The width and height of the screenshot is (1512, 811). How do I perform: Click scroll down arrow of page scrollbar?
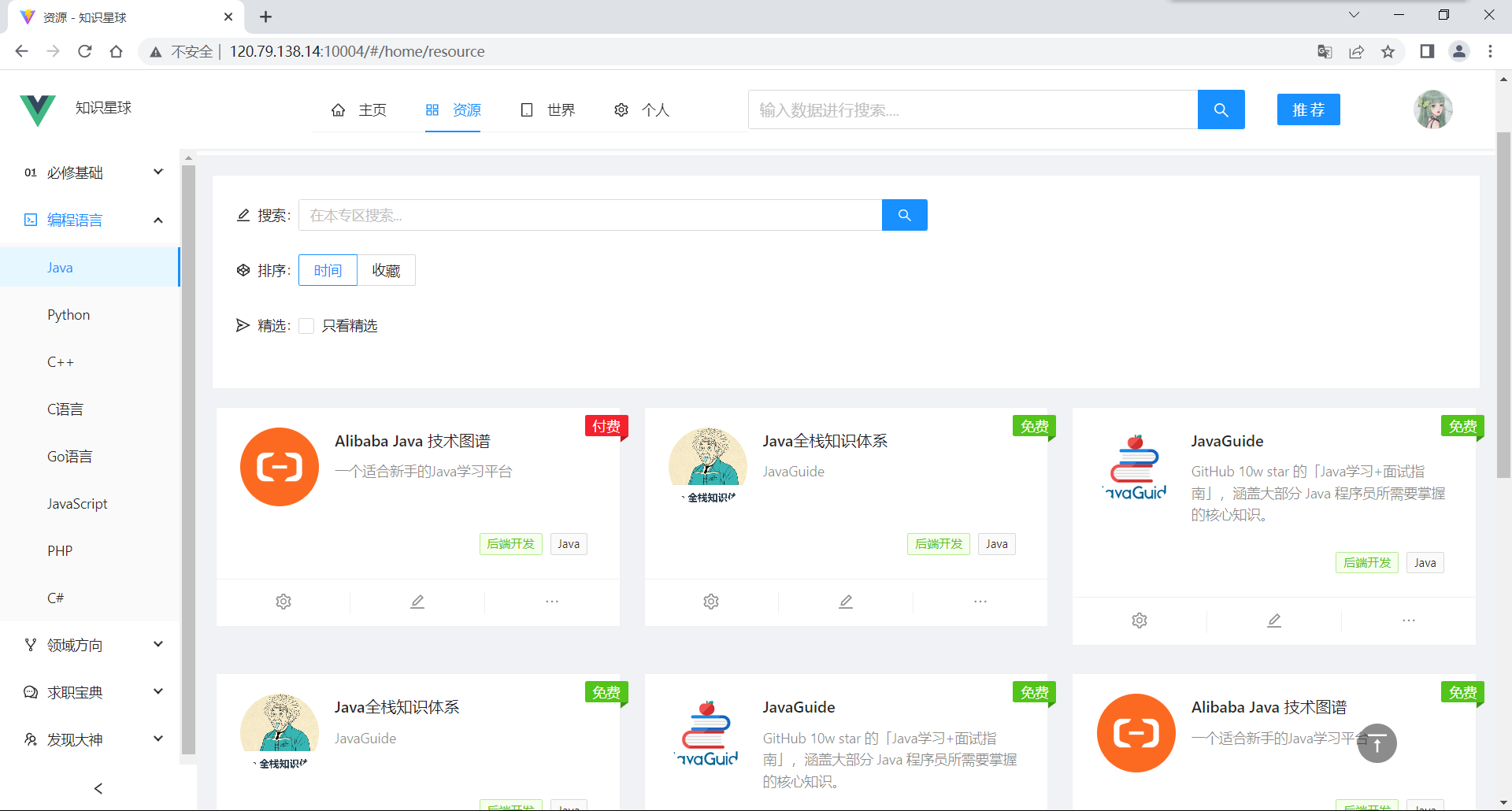(1503, 802)
